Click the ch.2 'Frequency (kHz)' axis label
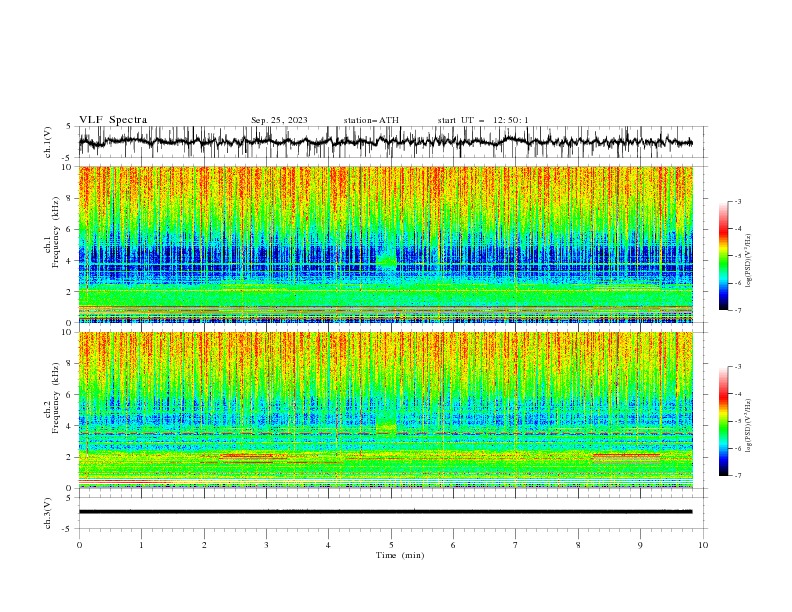 point(56,398)
